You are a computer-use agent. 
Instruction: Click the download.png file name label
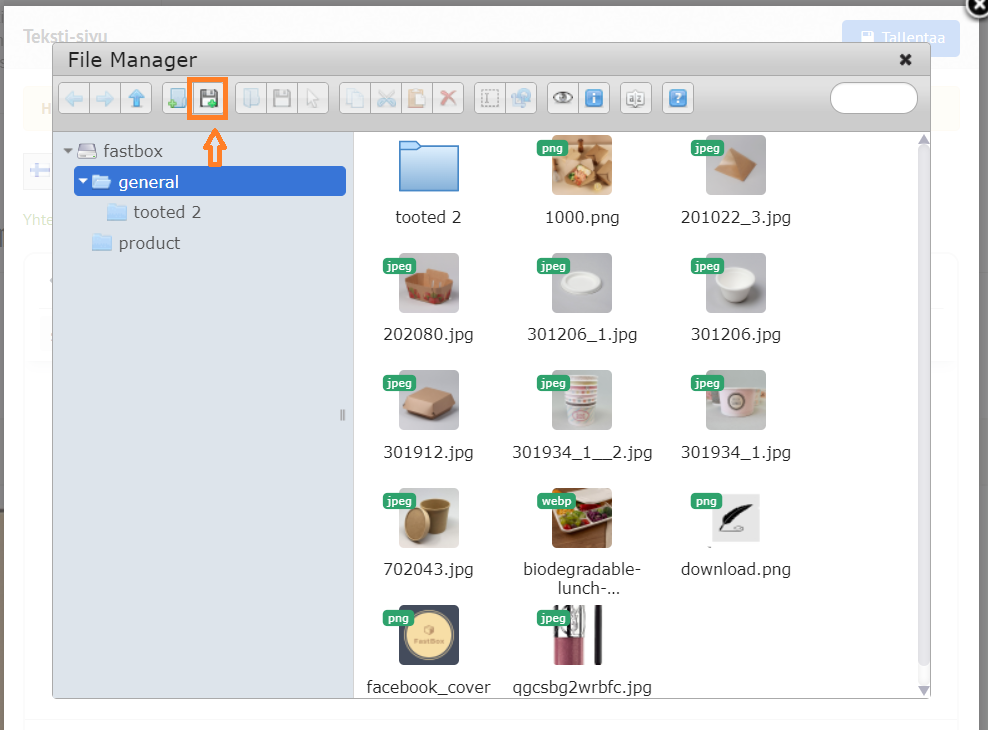point(735,569)
